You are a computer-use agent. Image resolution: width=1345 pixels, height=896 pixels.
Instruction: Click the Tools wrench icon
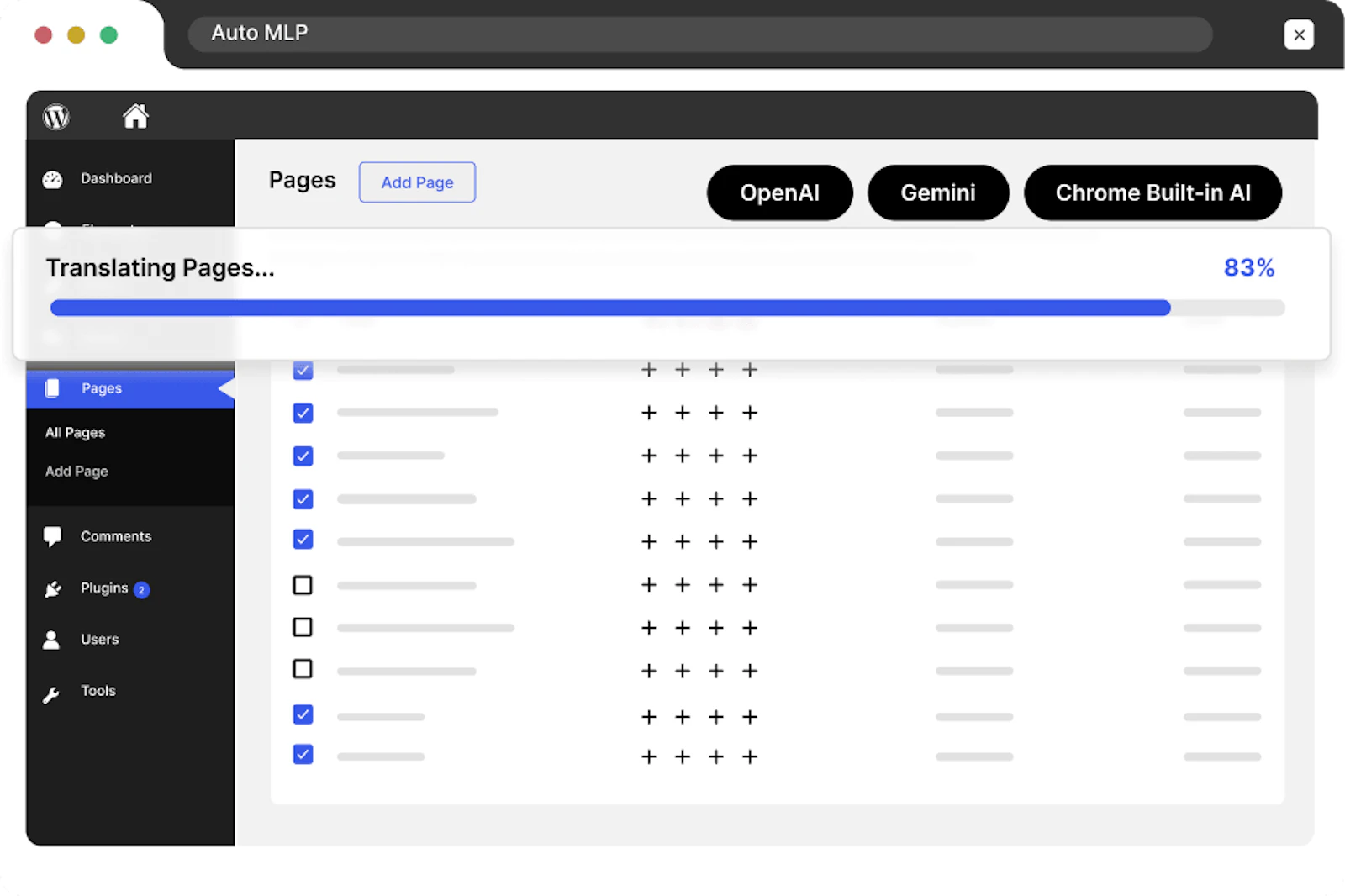pyautogui.click(x=51, y=694)
